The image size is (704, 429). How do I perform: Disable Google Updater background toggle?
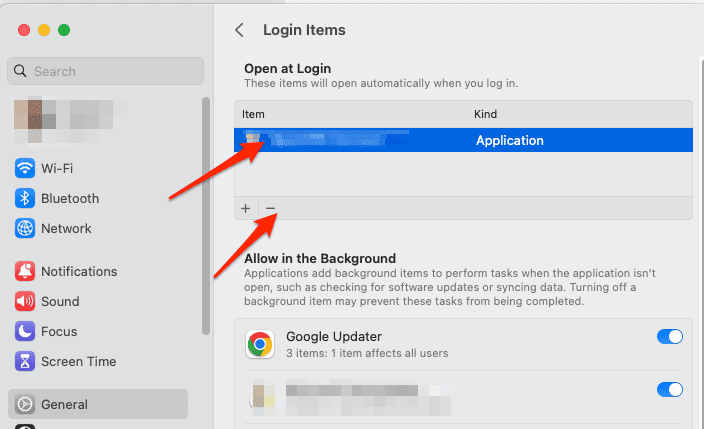point(669,337)
